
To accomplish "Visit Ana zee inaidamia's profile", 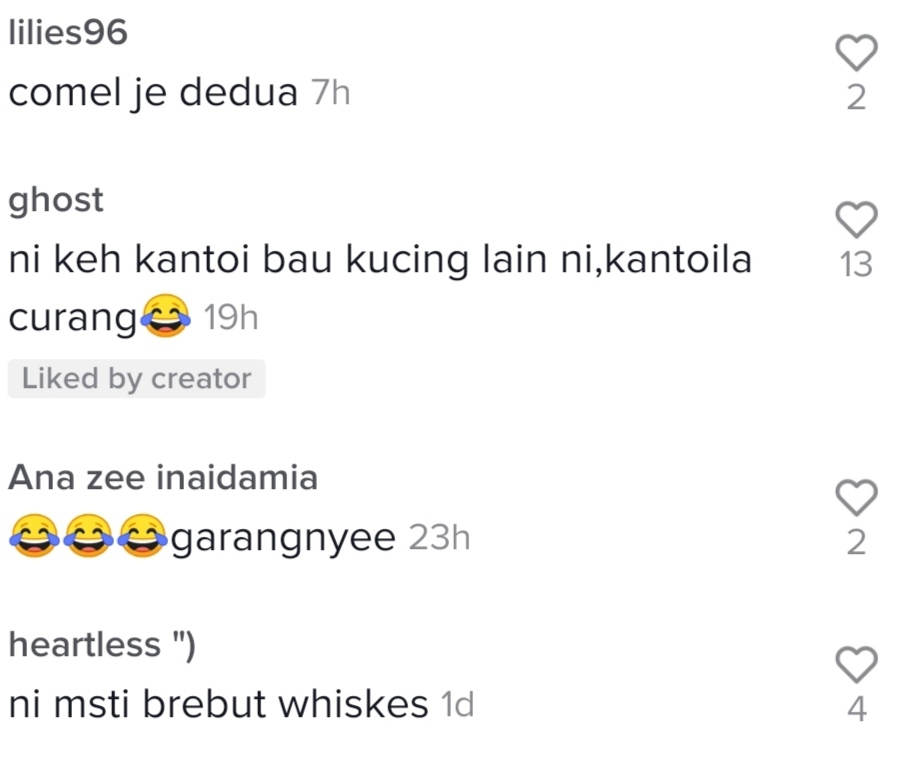I will click(x=163, y=478).
